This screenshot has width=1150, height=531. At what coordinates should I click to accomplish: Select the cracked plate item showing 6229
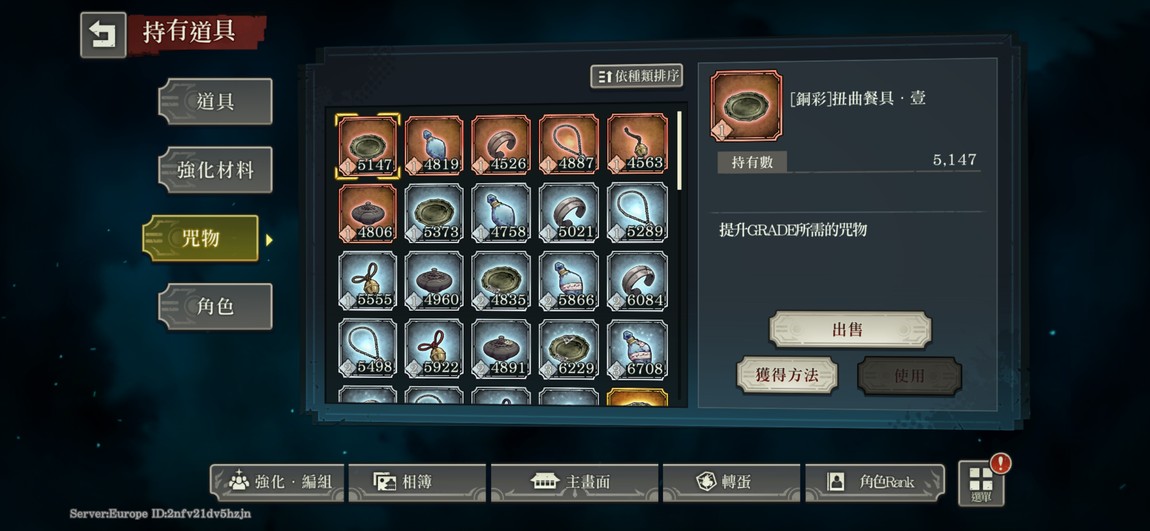569,348
